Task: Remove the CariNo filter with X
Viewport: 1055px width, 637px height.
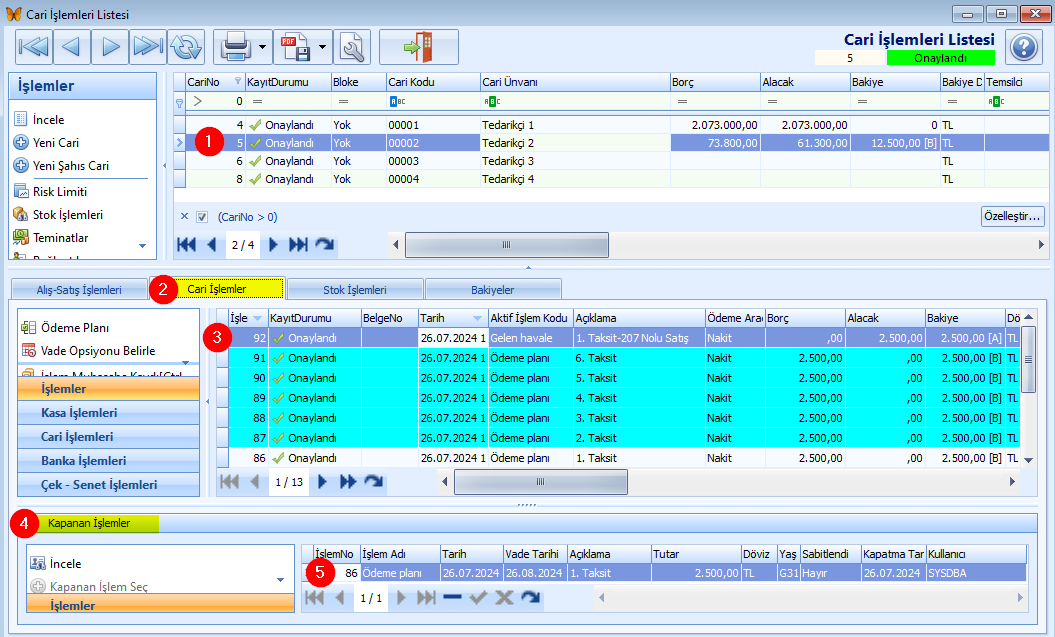Action: pyautogui.click(x=184, y=217)
